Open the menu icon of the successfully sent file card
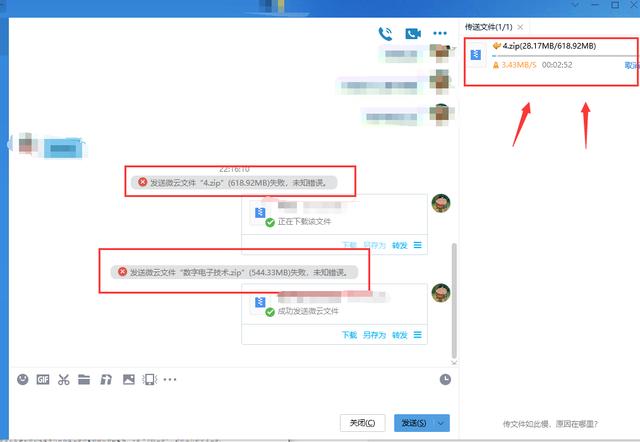The image size is (640, 442). click(x=417, y=335)
